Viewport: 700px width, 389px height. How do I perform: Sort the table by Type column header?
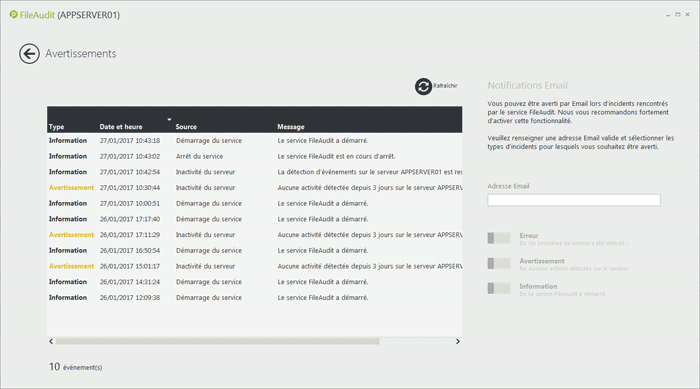56,127
